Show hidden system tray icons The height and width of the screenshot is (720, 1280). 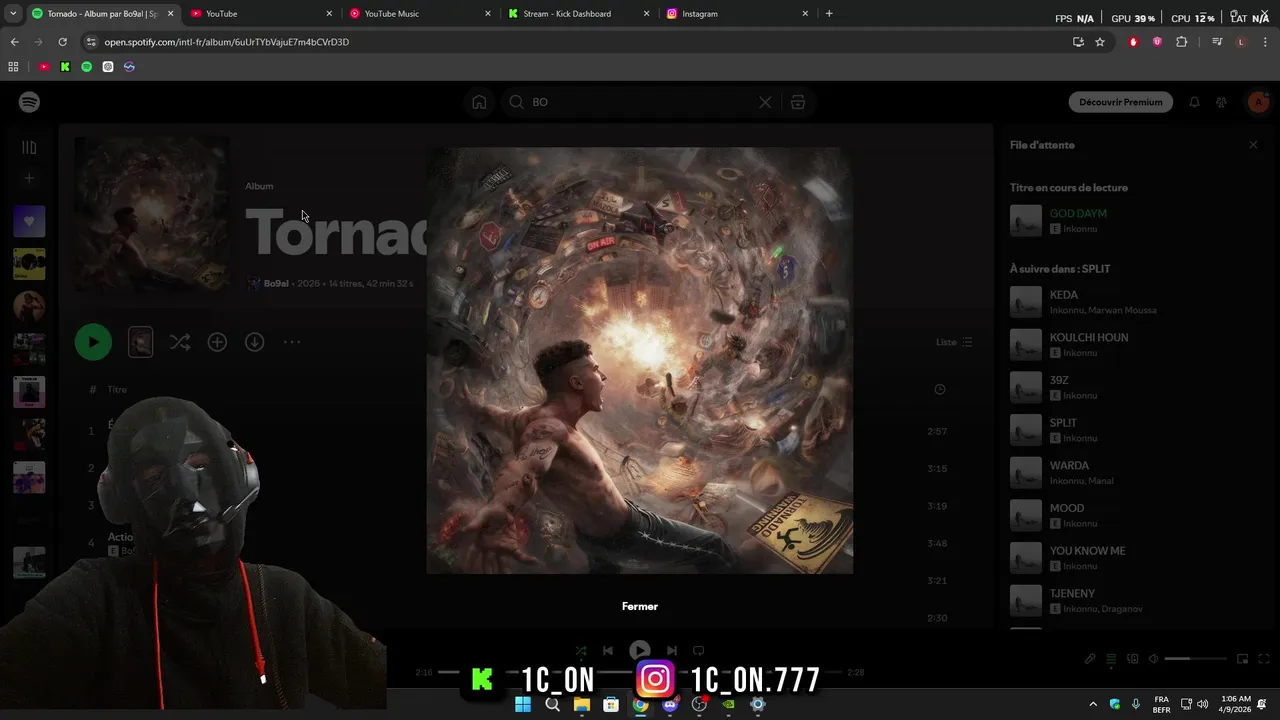[1092, 704]
